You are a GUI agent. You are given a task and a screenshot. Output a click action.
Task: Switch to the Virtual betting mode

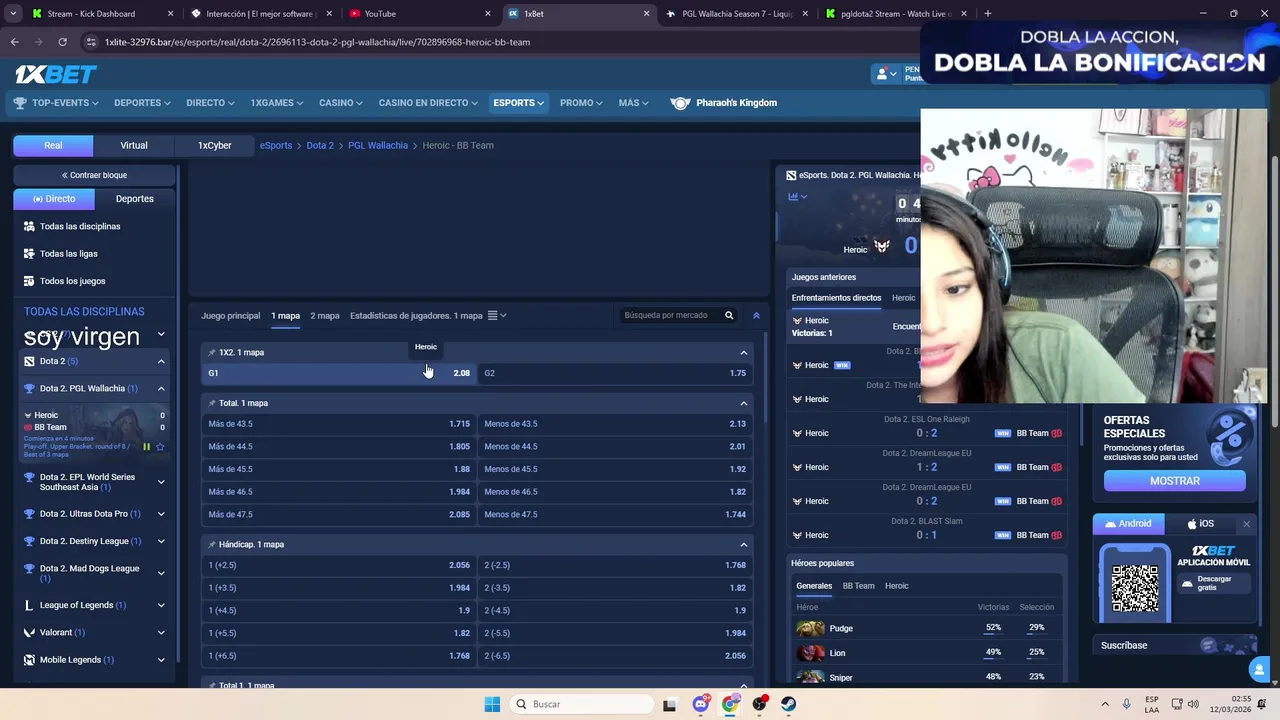click(x=134, y=145)
